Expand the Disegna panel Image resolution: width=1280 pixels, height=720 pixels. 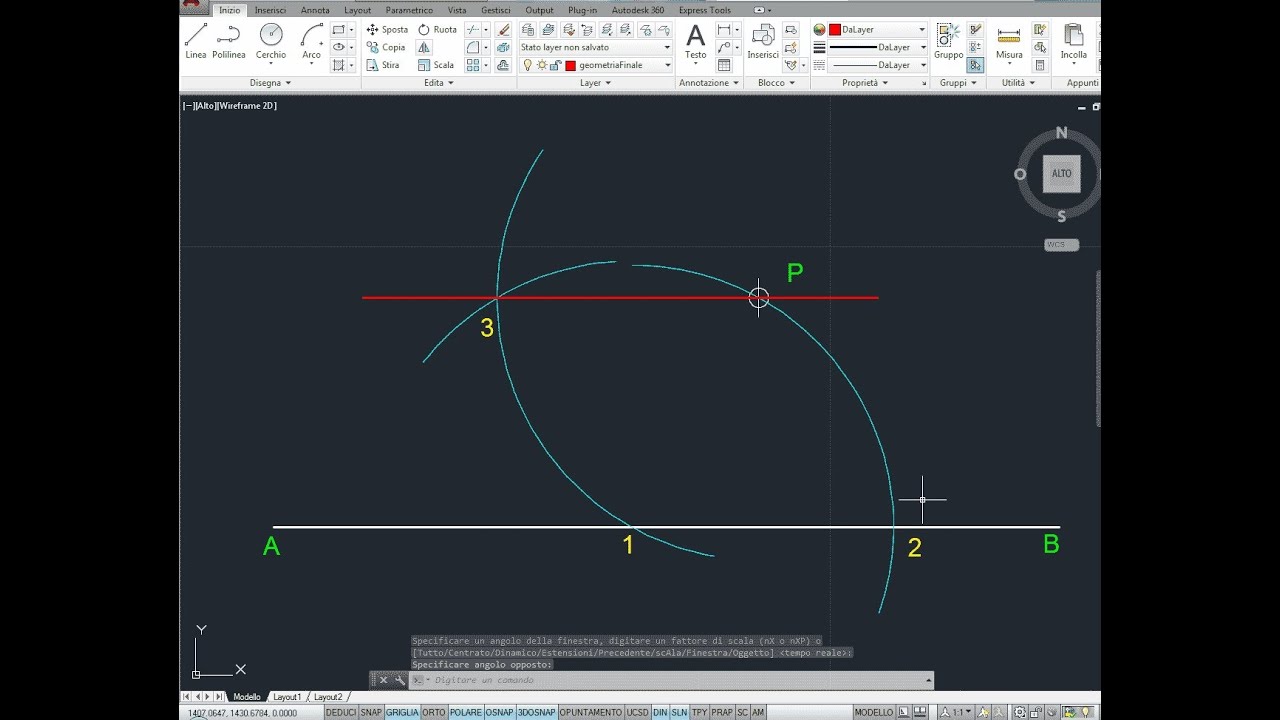click(270, 83)
